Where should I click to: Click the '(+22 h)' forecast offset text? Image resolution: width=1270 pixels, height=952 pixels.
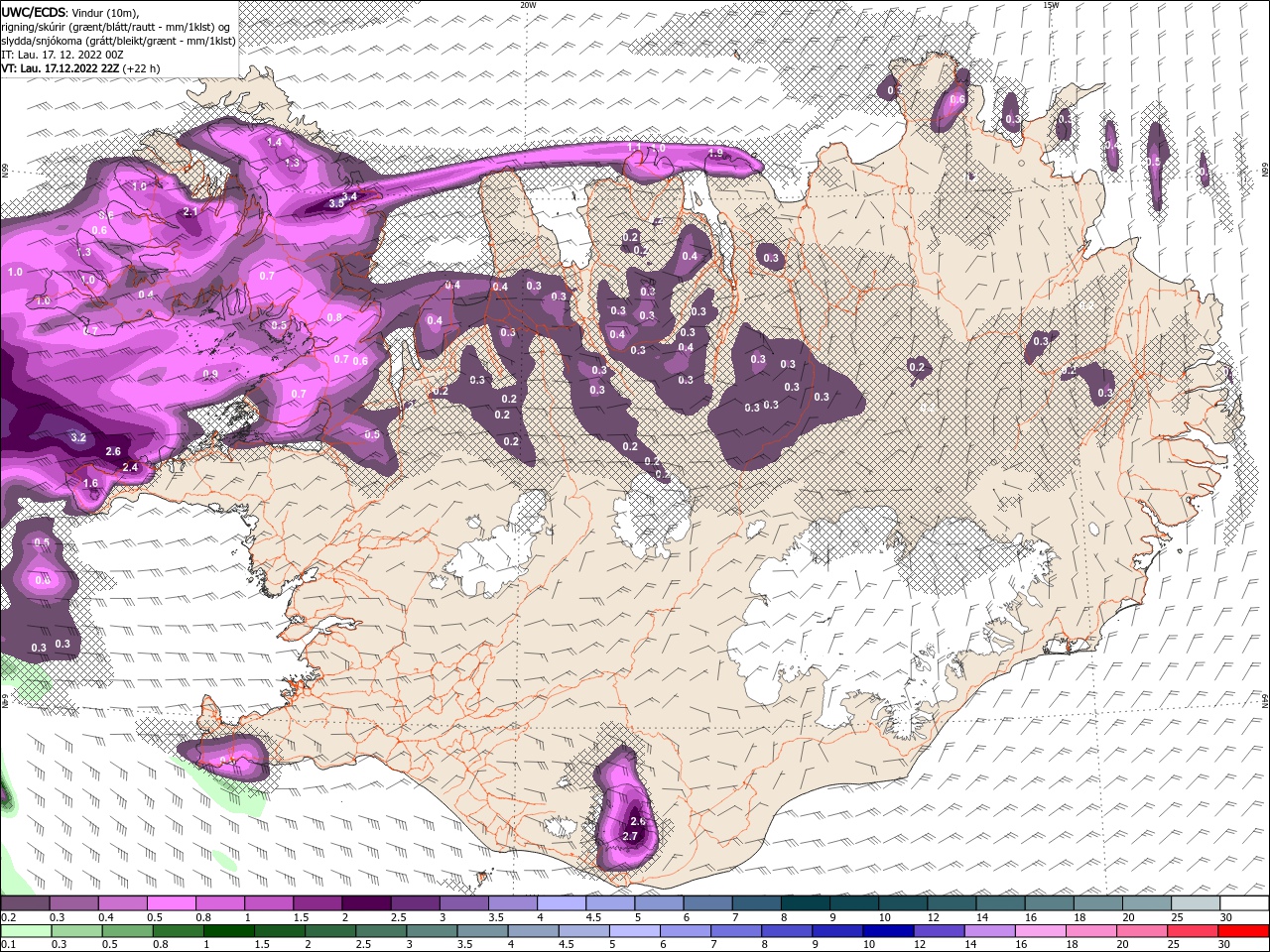142,68
